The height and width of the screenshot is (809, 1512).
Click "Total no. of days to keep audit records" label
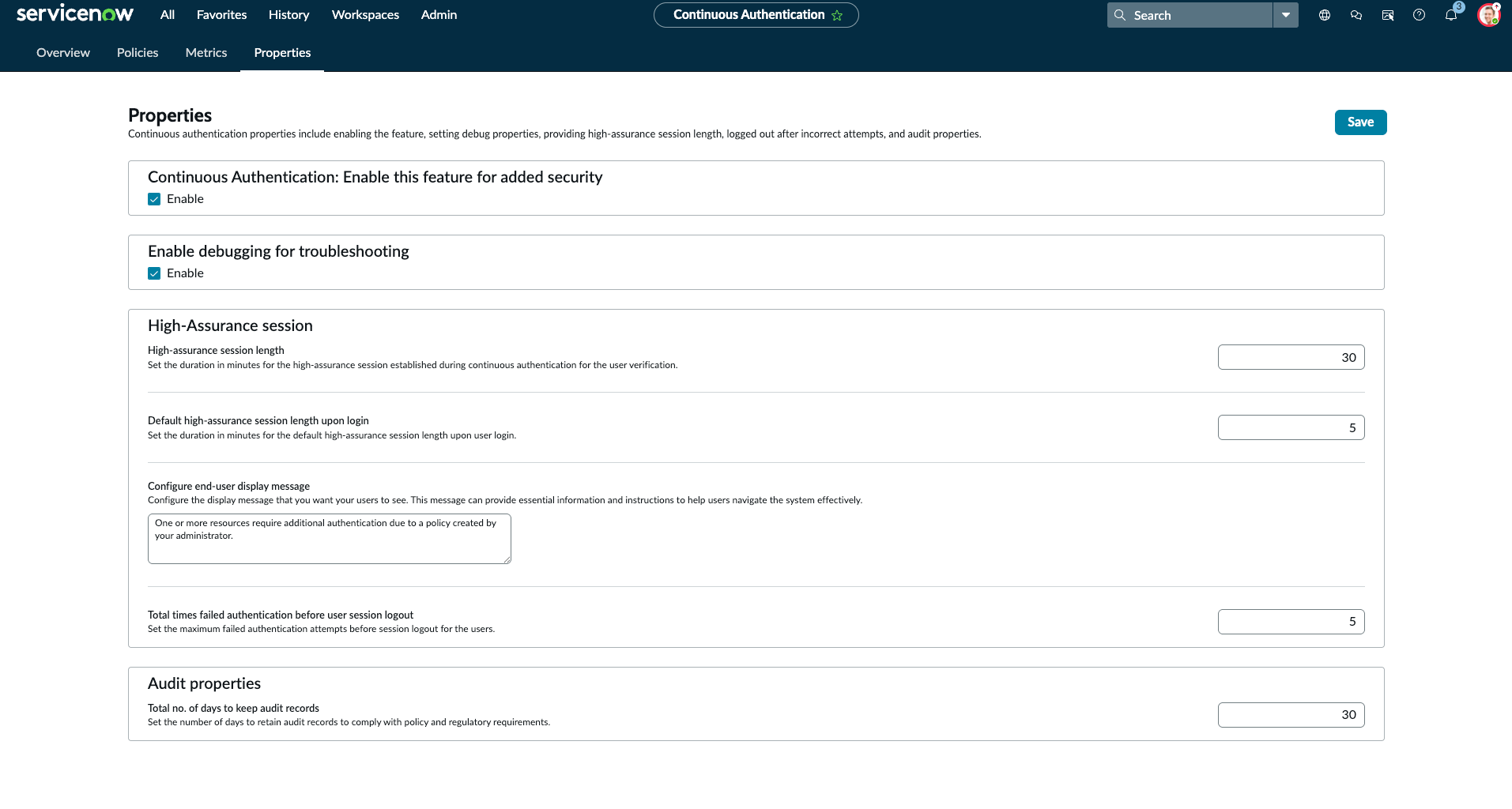233,708
